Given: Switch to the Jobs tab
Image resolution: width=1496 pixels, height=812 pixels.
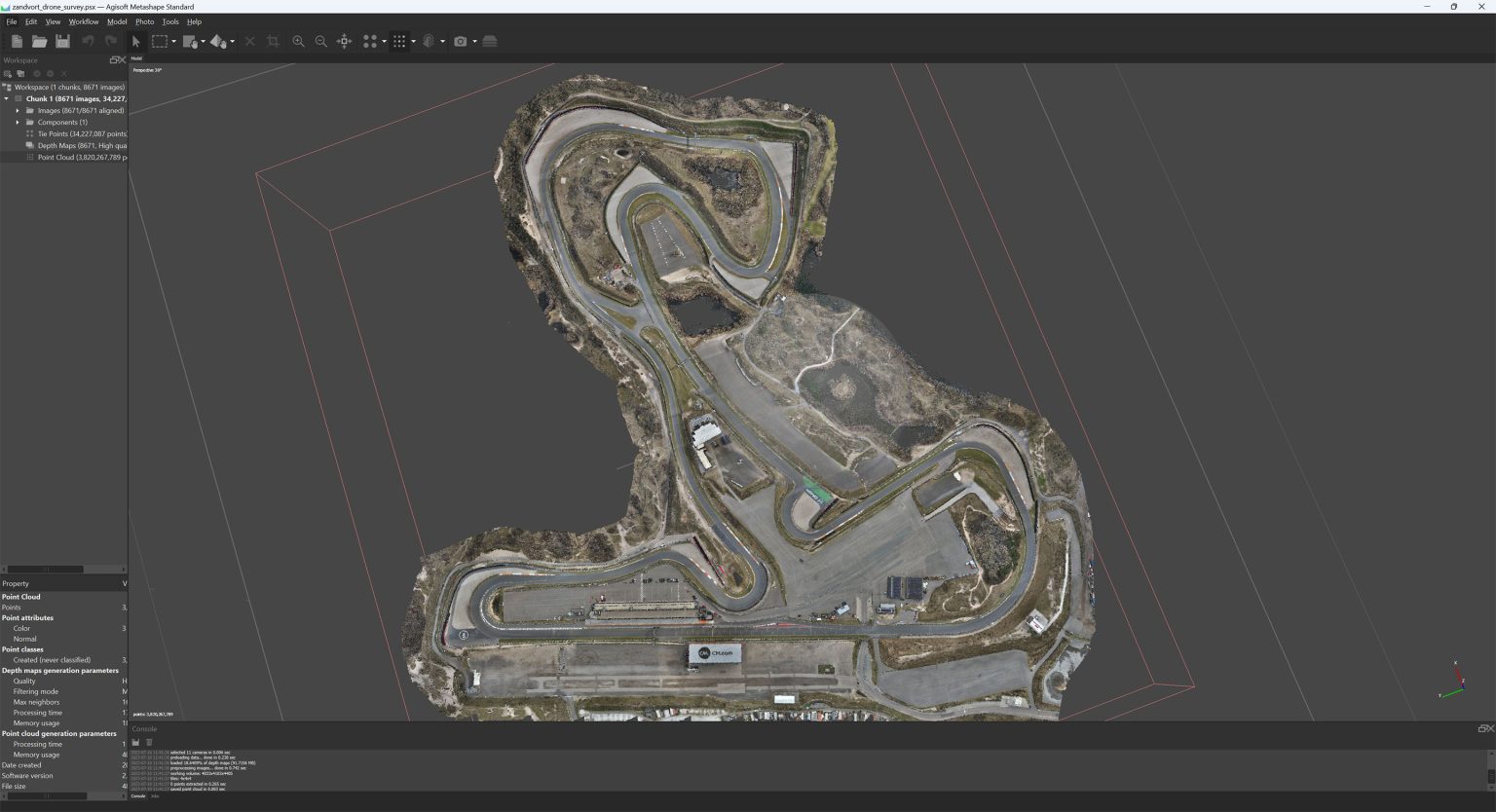Looking at the screenshot, I should (155, 796).
